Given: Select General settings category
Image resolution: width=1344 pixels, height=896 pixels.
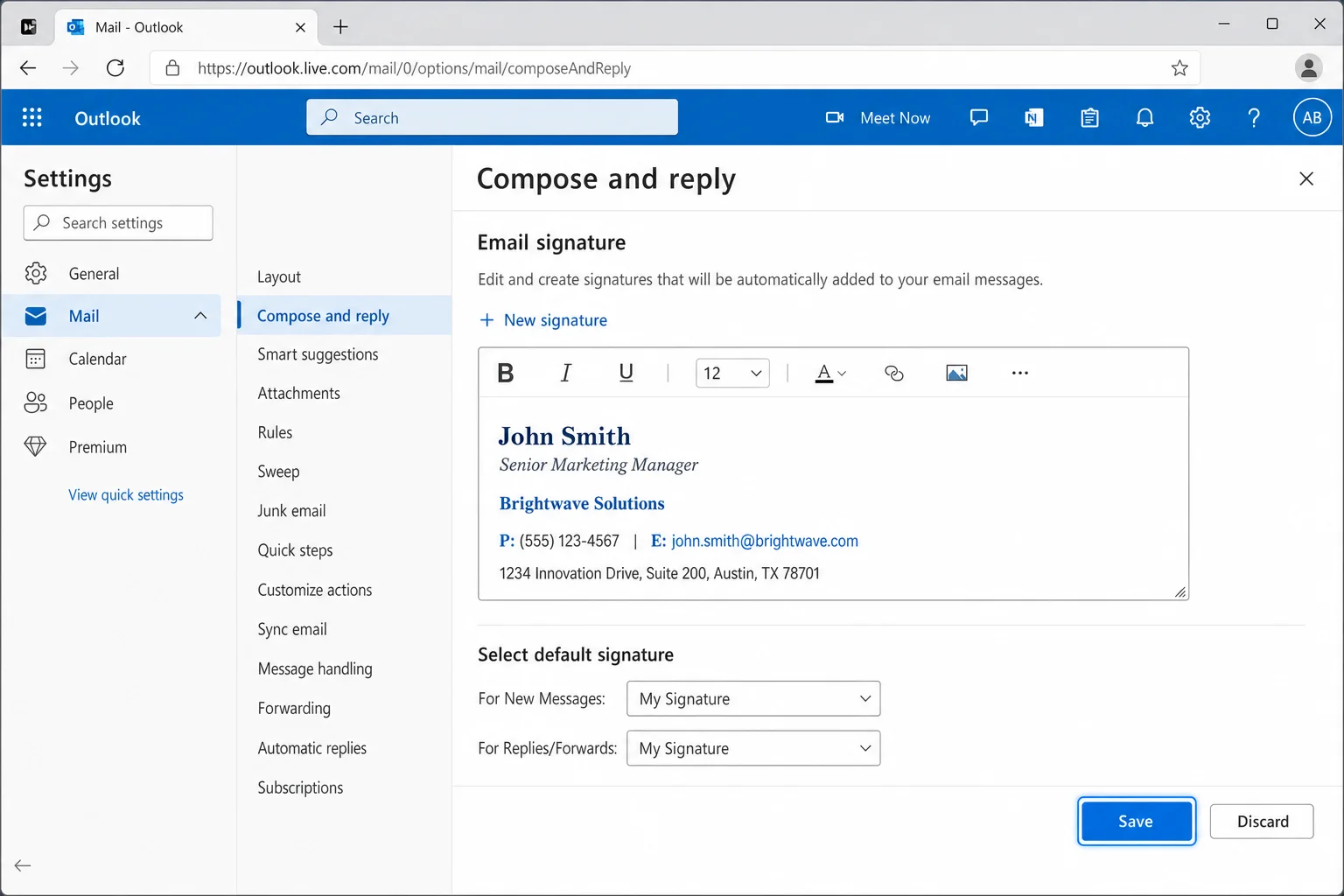Looking at the screenshot, I should (111, 274).
